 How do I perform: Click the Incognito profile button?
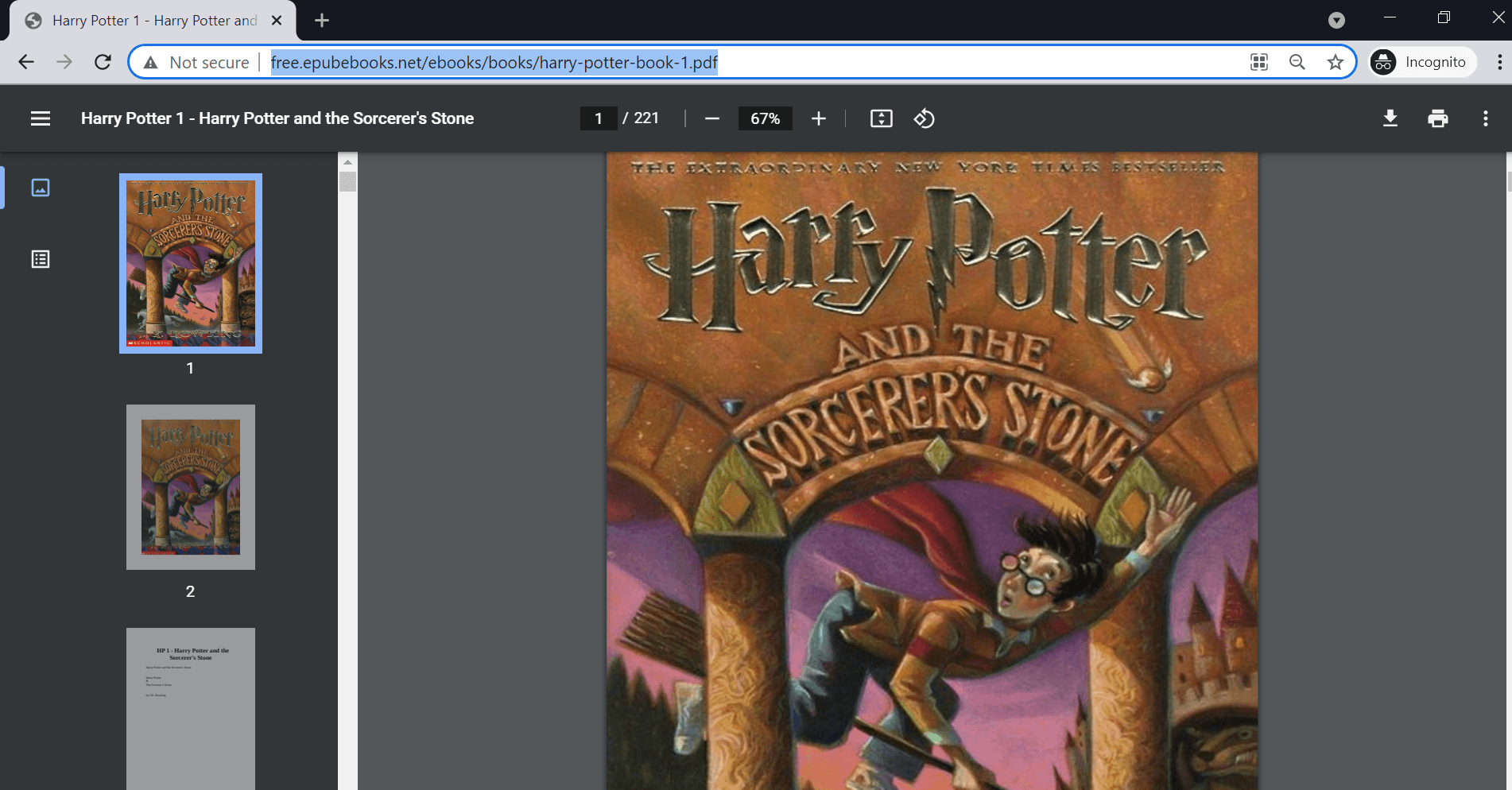[1421, 62]
